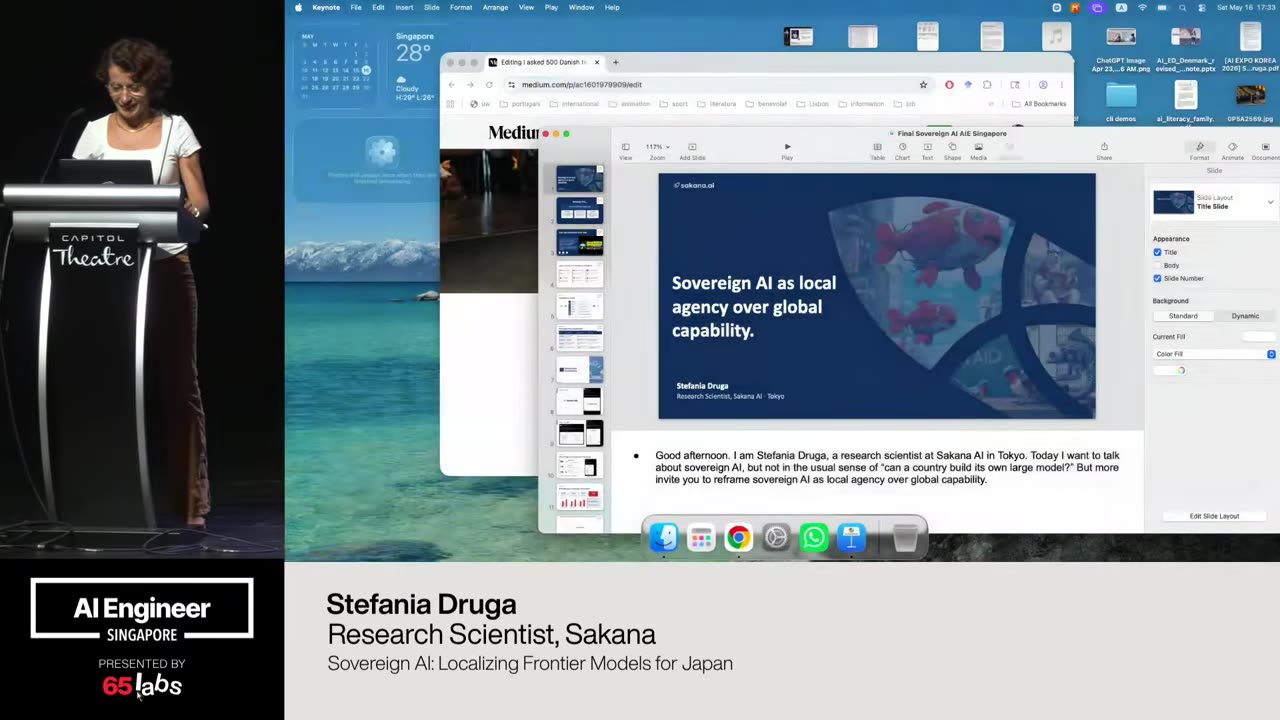Start the slideshow with Play button

[787, 150]
